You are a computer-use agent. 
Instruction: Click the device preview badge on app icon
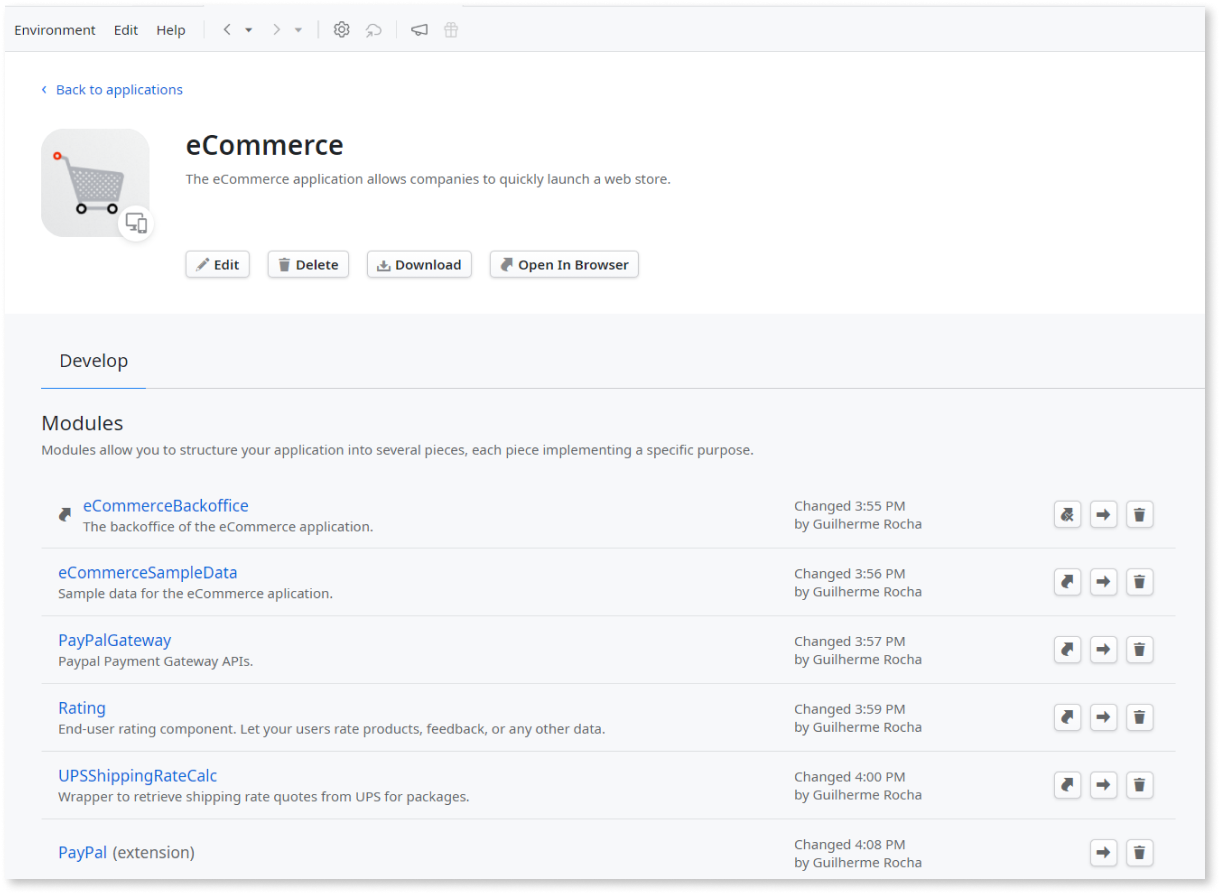coord(136,223)
